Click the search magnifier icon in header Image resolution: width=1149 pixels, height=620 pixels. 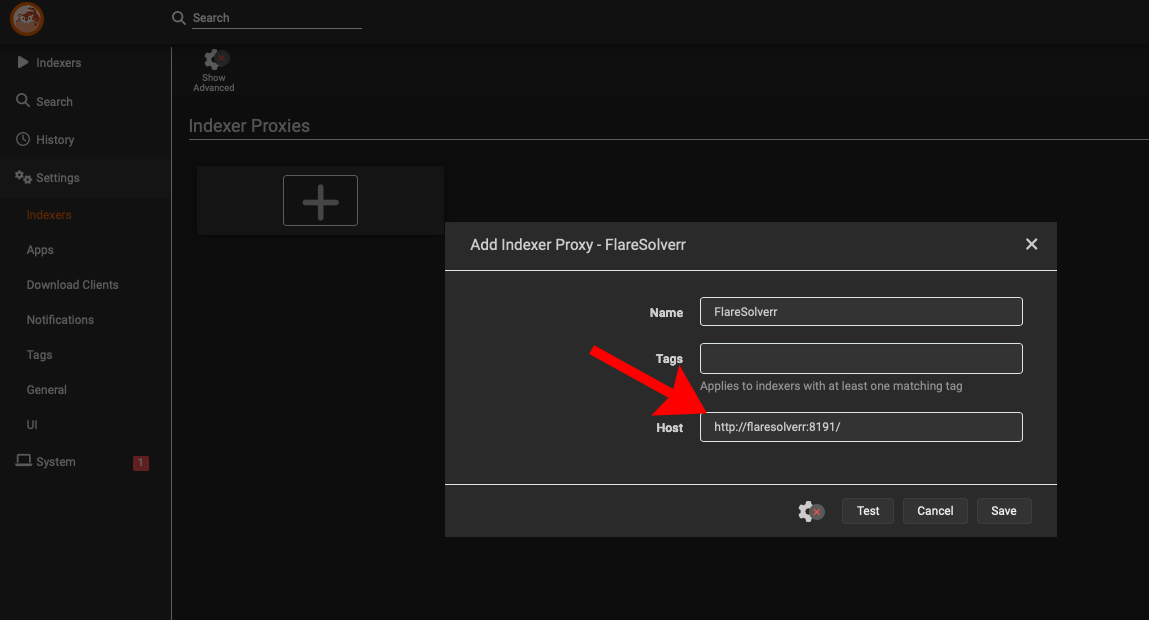[x=179, y=18]
